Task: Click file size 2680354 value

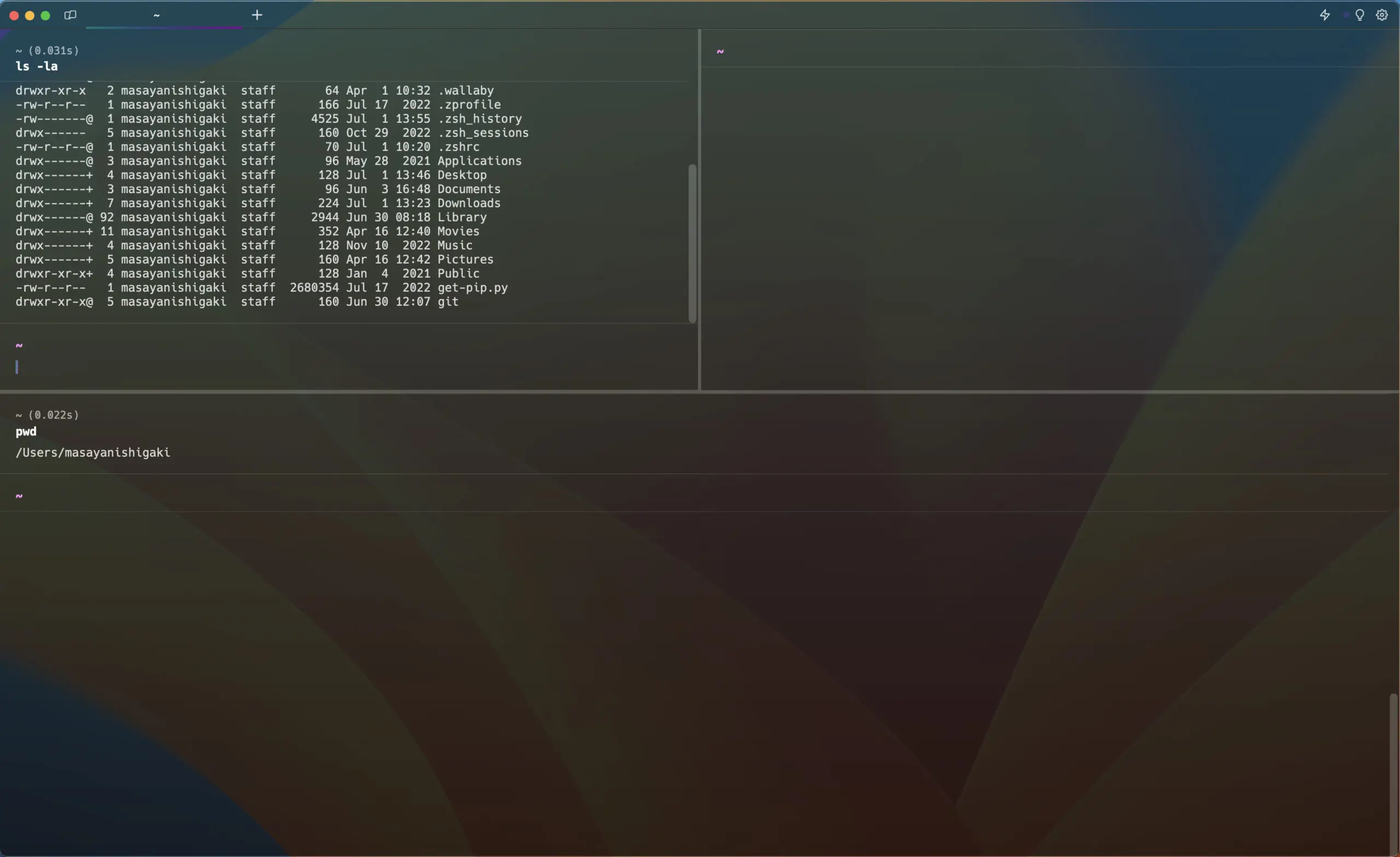Action: 314,288
